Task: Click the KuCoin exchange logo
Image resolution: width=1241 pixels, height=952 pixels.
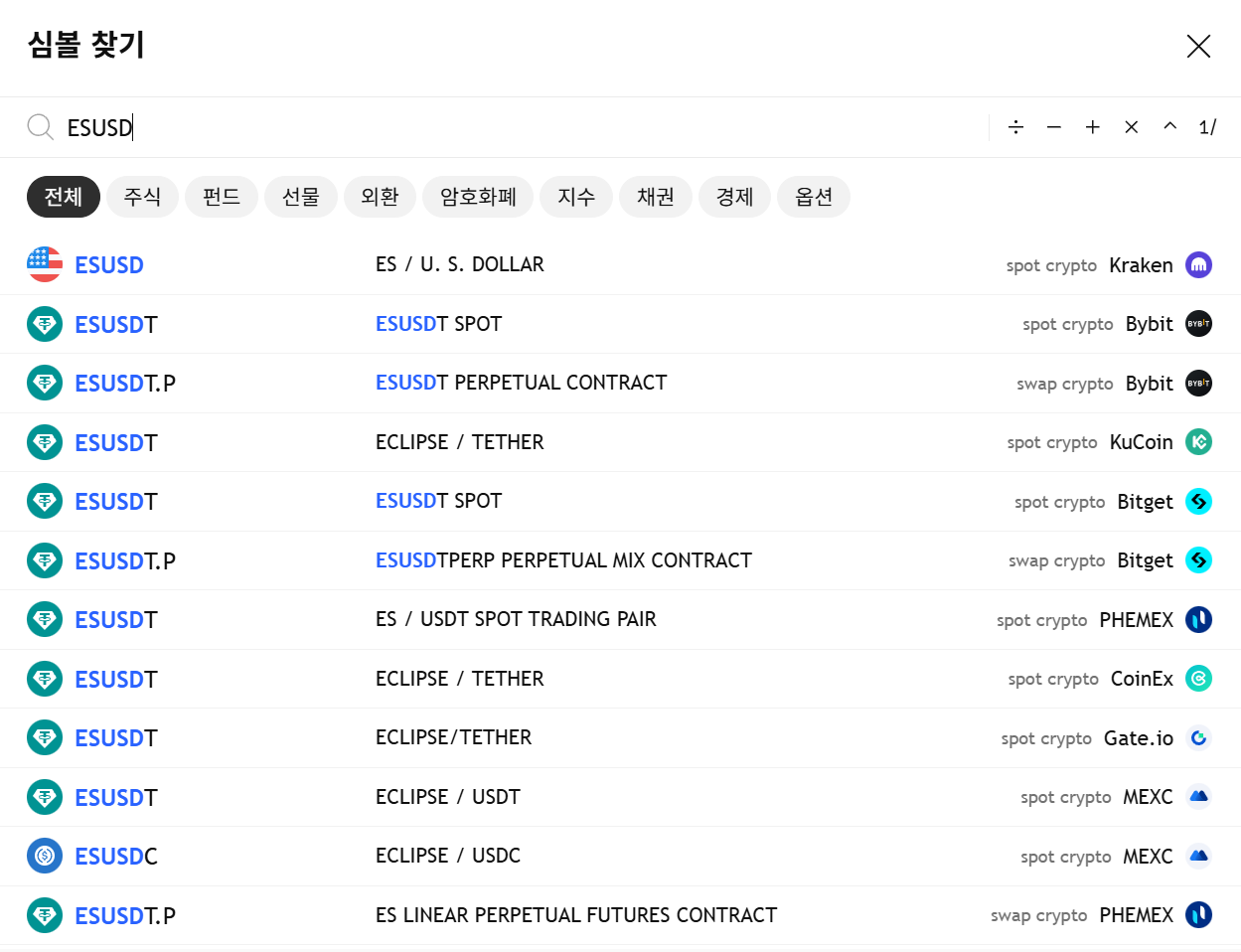Action: 1199,442
